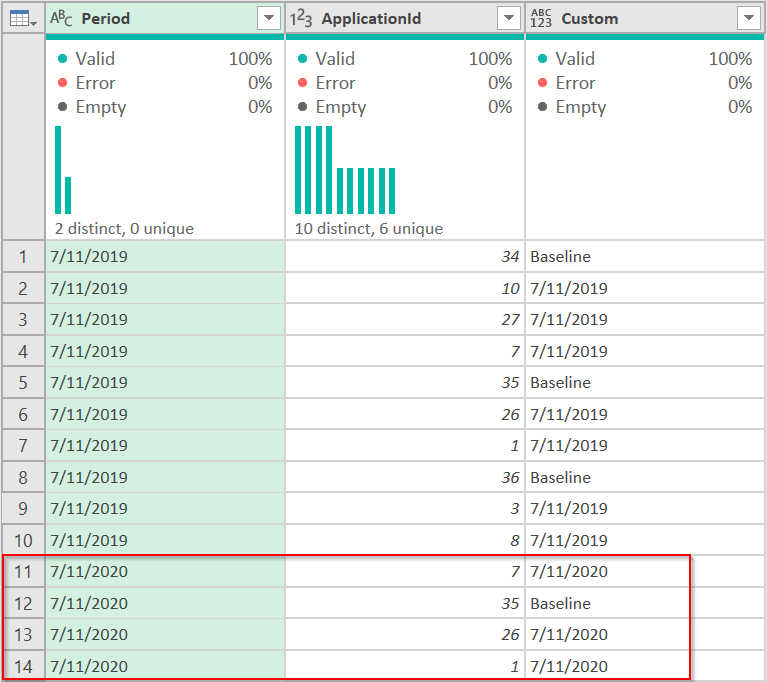Screen dimensions: 767x682
Task: Click ApplicationId cell 1 in row 14
Action: [405, 666]
